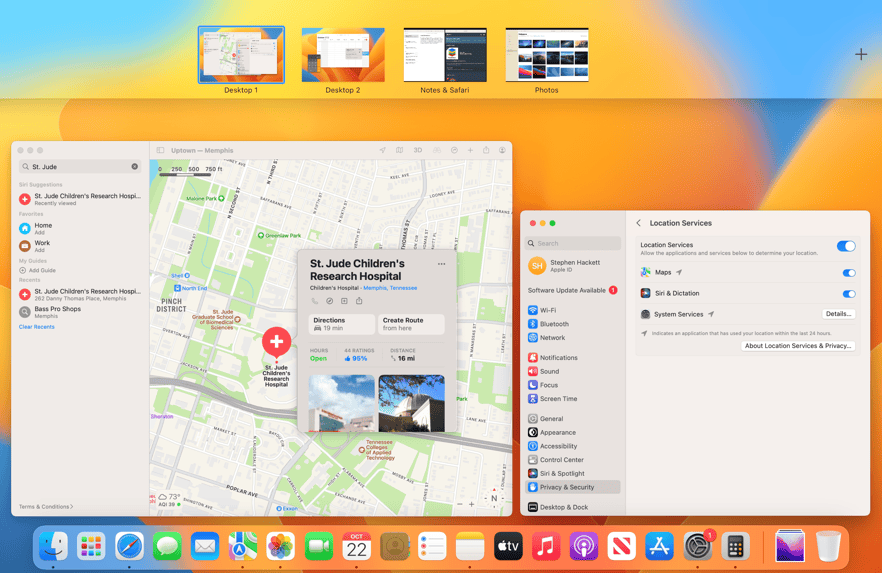Click the share icon in Maps toolbar
The height and width of the screenshot is (573, 882).
coord(486,150)
